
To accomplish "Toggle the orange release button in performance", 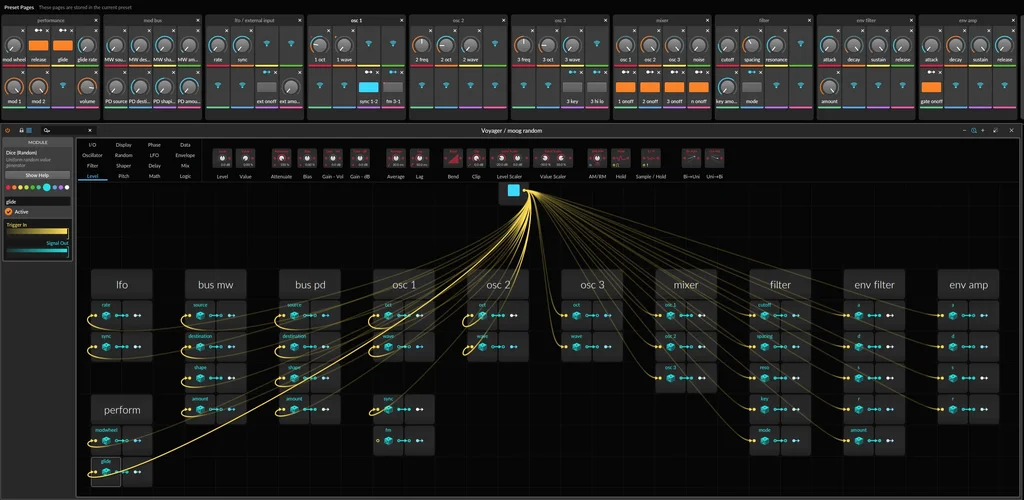I will point(38,45).
